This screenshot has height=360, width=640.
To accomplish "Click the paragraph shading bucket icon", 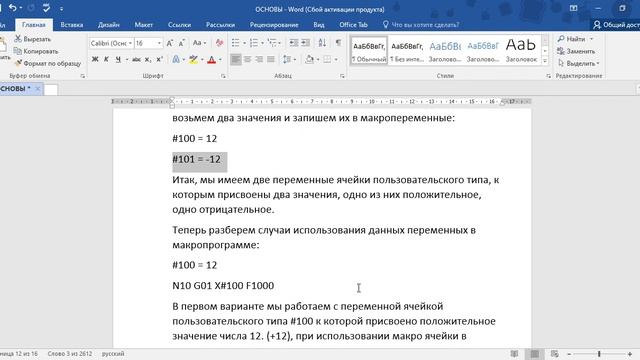I will tap(309, 60).
